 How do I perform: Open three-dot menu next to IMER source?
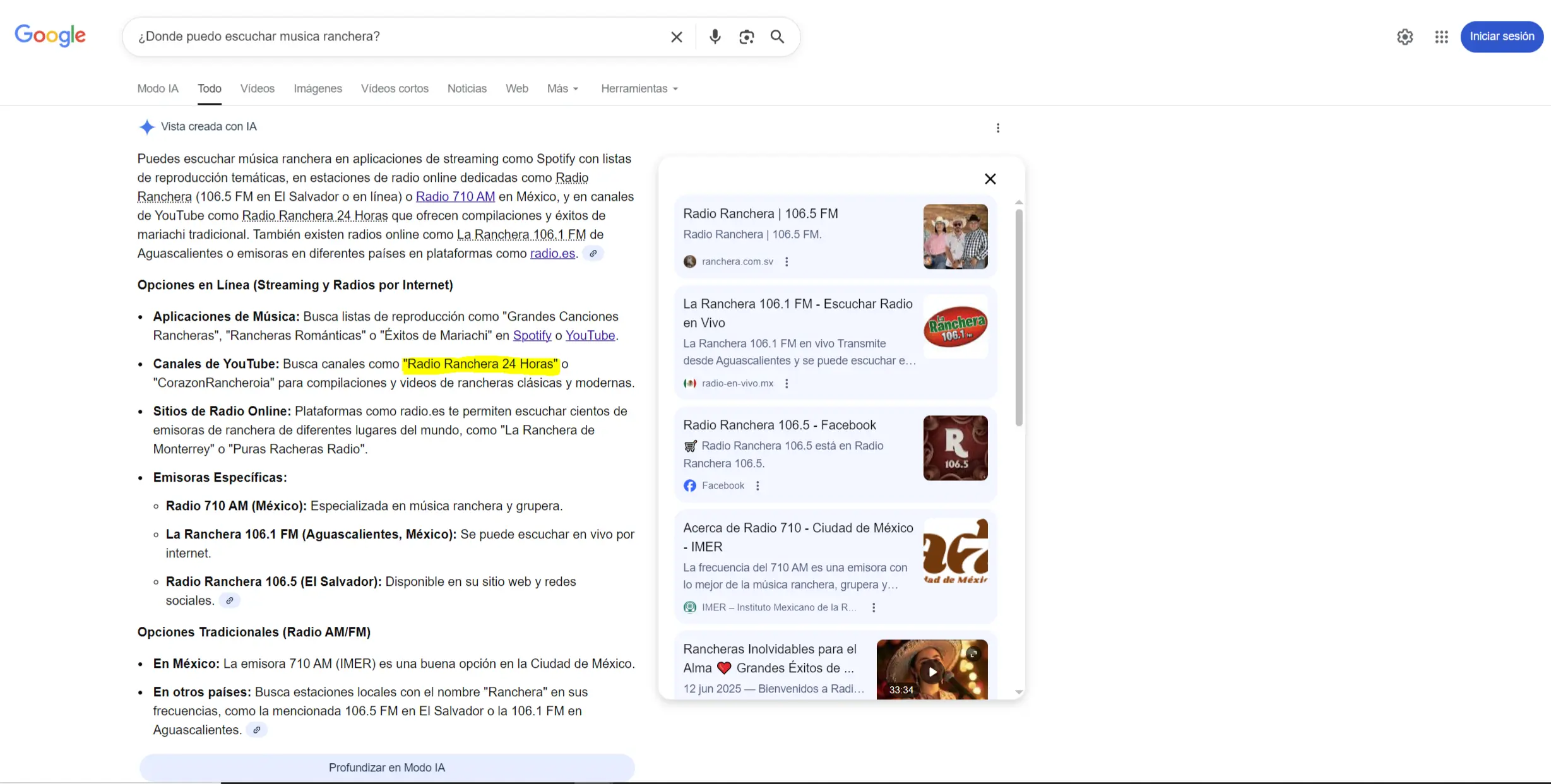[874, 607]
